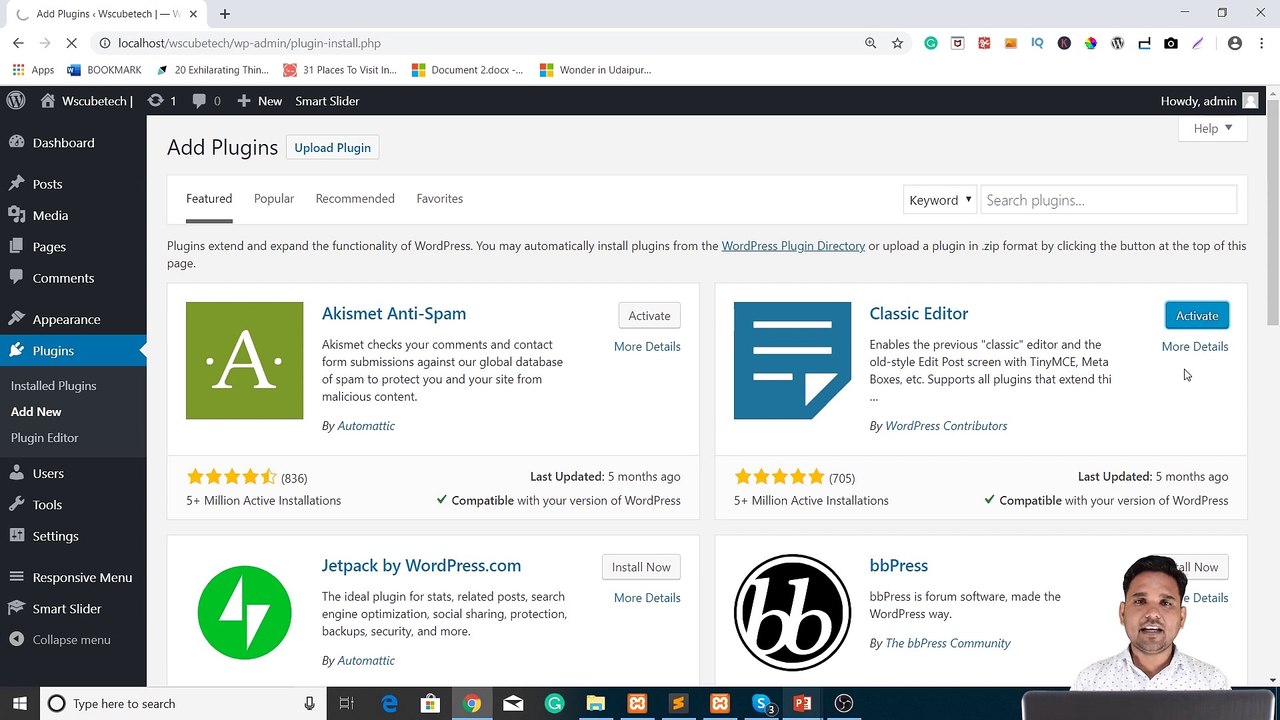
Task: Expand the Help dropdown tab
Action: tap(1212, 128)
